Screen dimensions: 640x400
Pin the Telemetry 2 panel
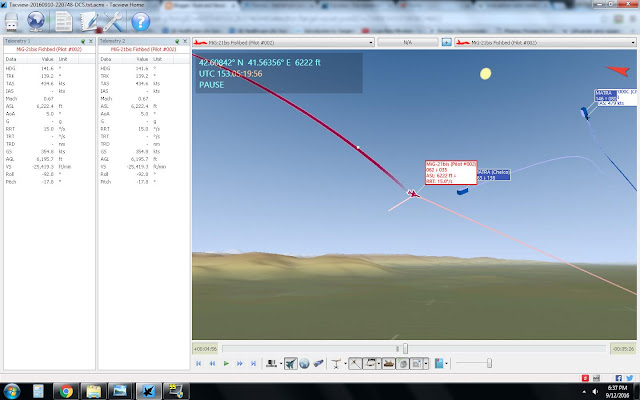pos(177,41)
